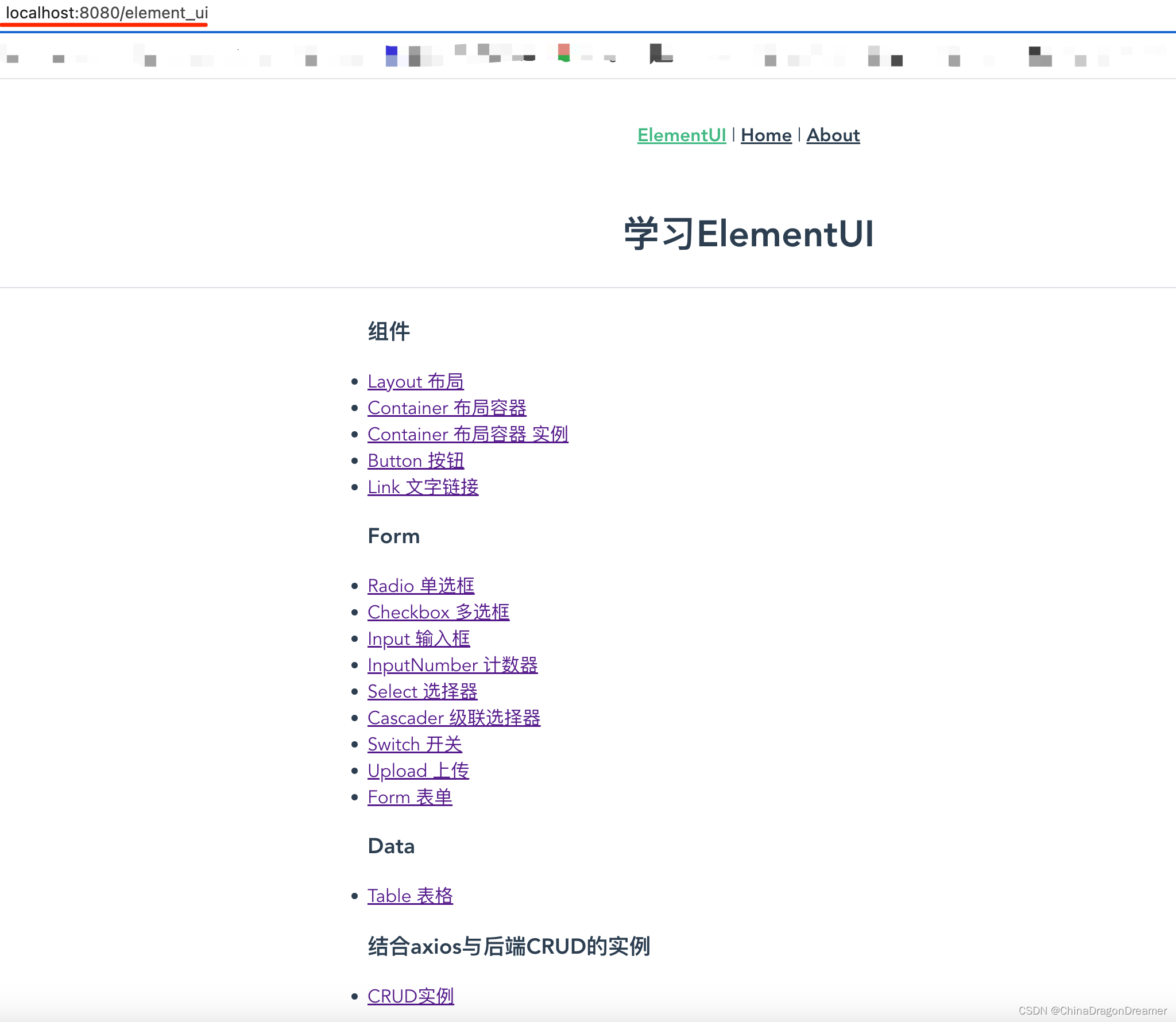Click Upload 上传 component link

coord(417,770)
